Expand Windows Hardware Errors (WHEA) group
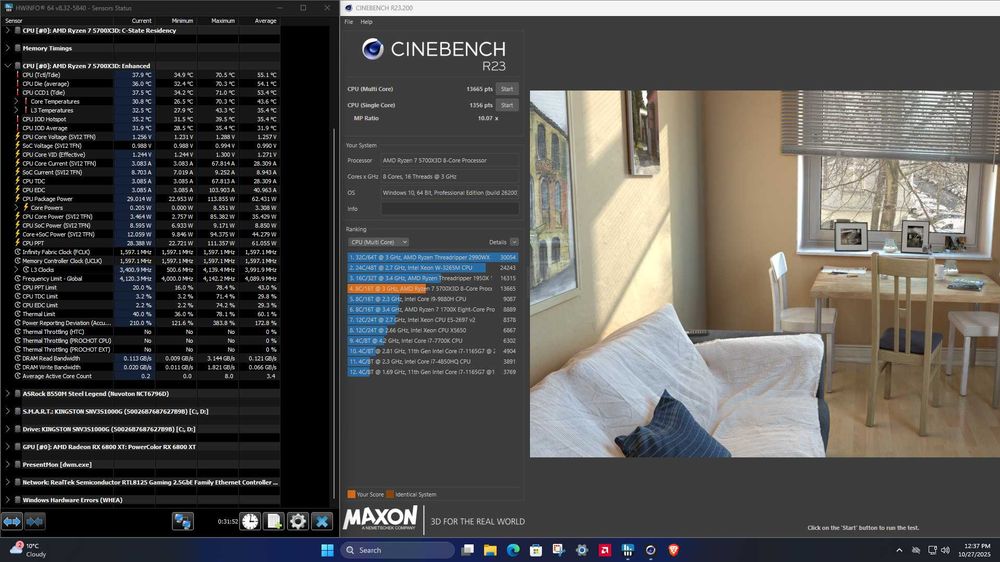The height and width of the screenshot is (562, 1000). point(8,500)
